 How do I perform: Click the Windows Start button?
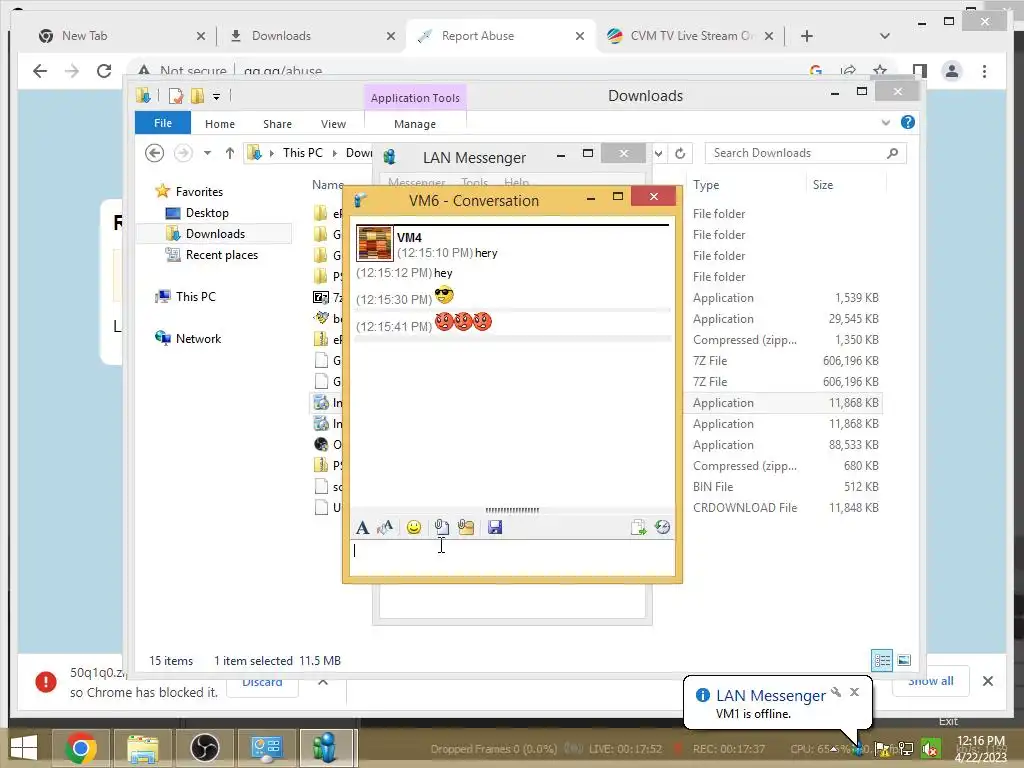coord(24,748)
